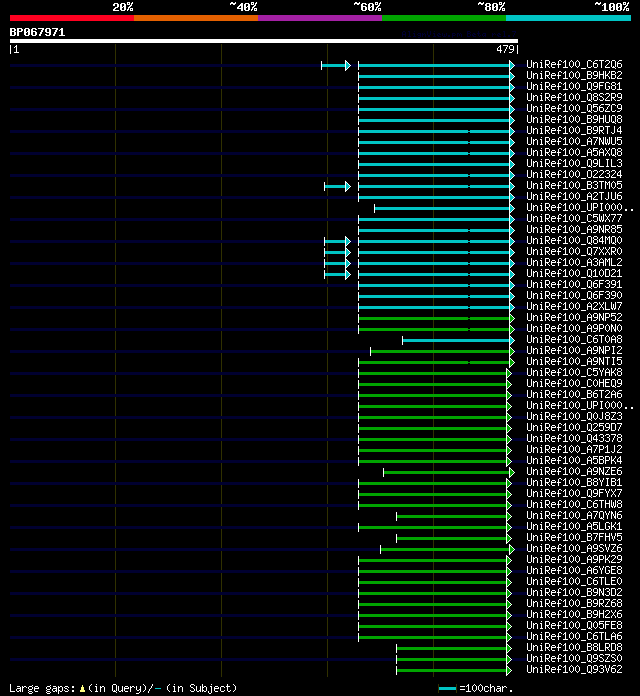Select hit label UniRef100_Q10D21
Image resolution: width=640 pixels, height=696 pixels.
574,273
